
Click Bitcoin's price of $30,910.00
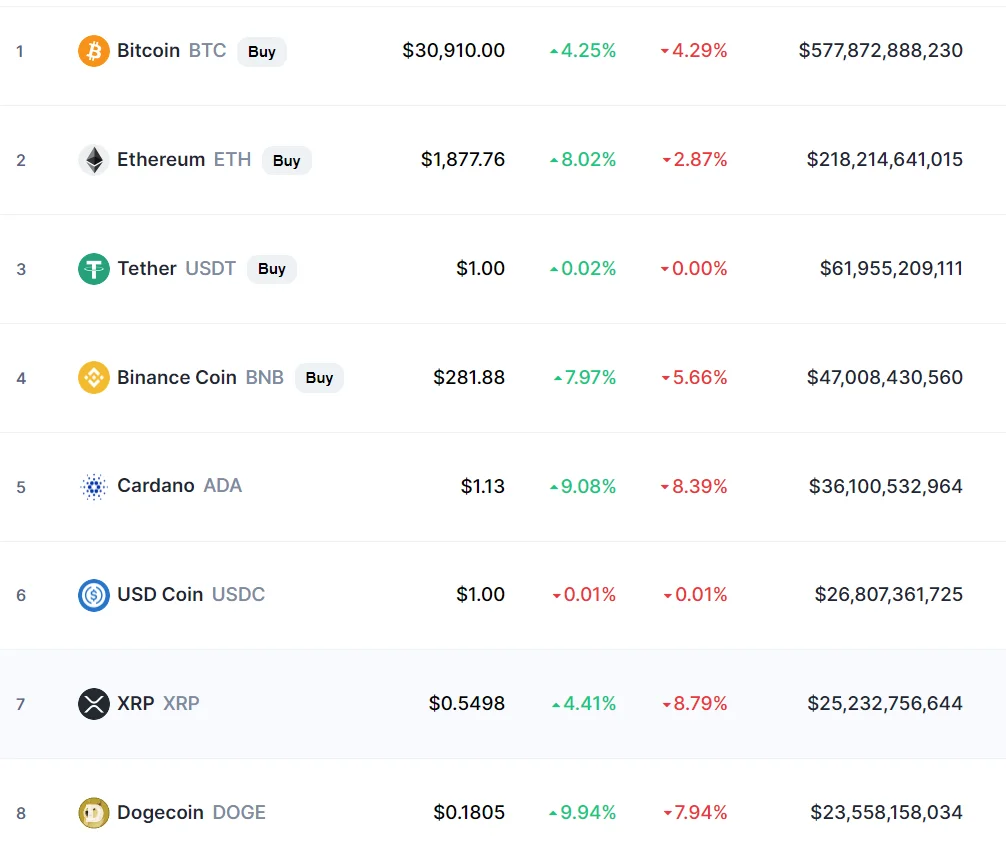(x=454, y=50)
